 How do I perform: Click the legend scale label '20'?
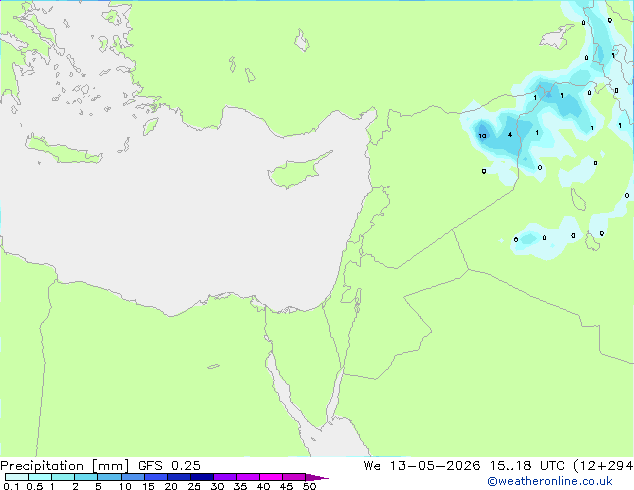(x=171, y=486)
